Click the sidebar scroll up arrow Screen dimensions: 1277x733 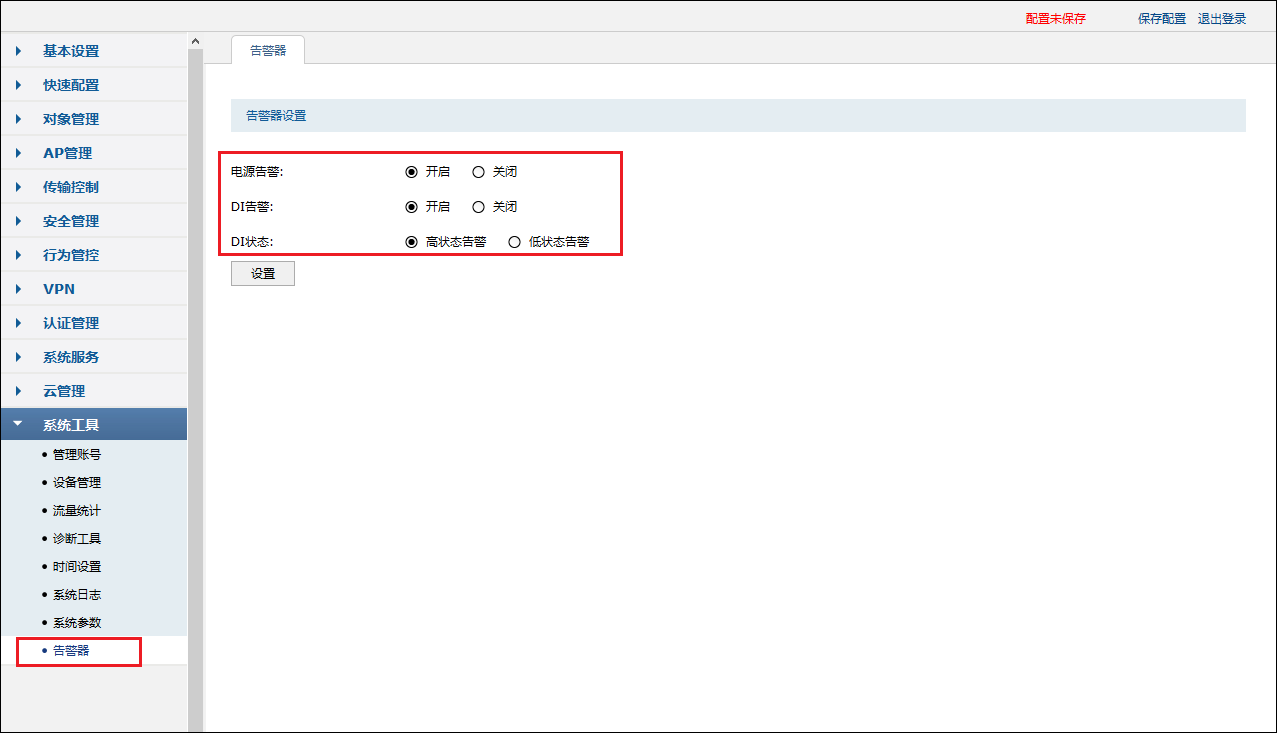point(195,41)
